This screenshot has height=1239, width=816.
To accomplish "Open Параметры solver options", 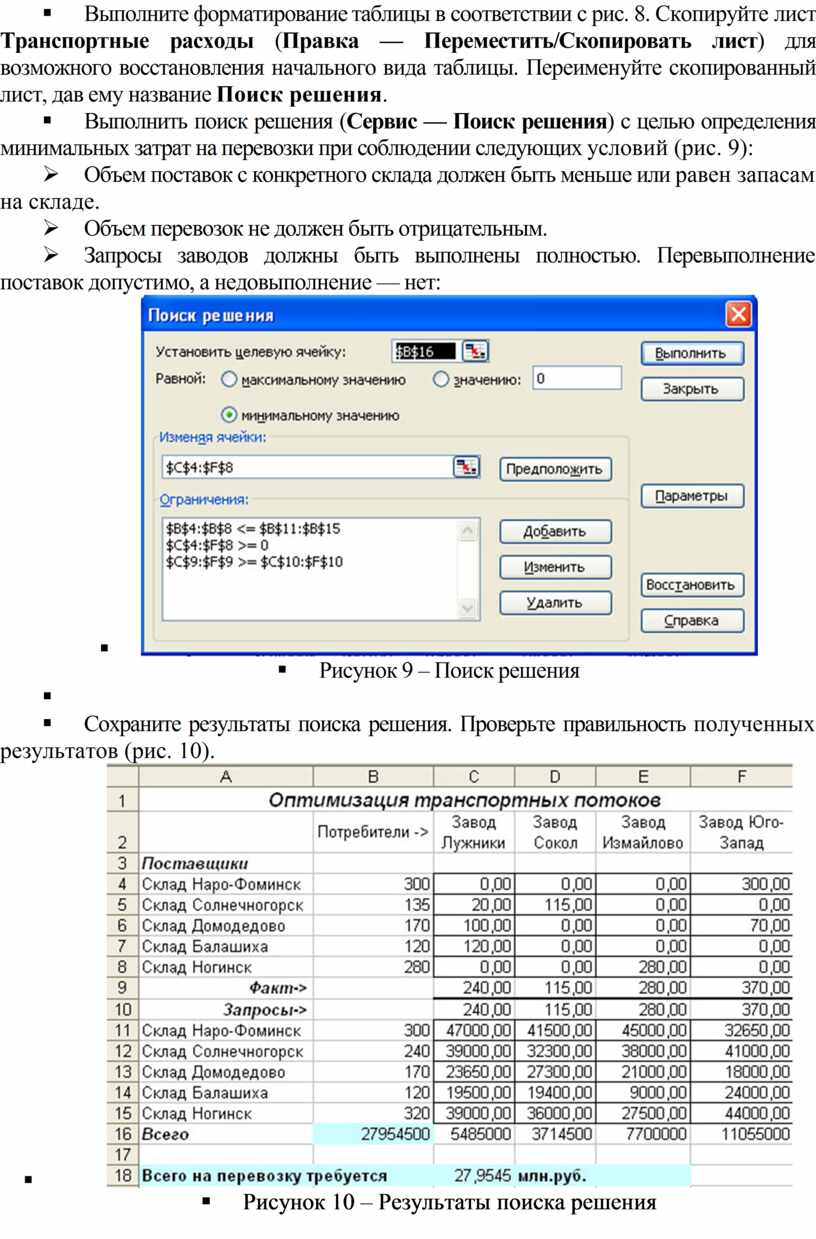I will (x=692, y=496).
